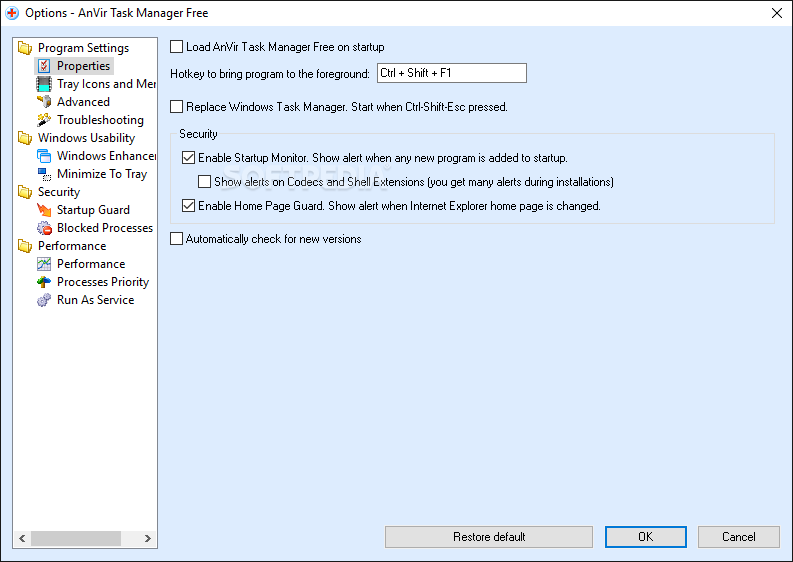Uncheck Enable Startup Monitor
793x562 pixels.
[x=189, y=158]
